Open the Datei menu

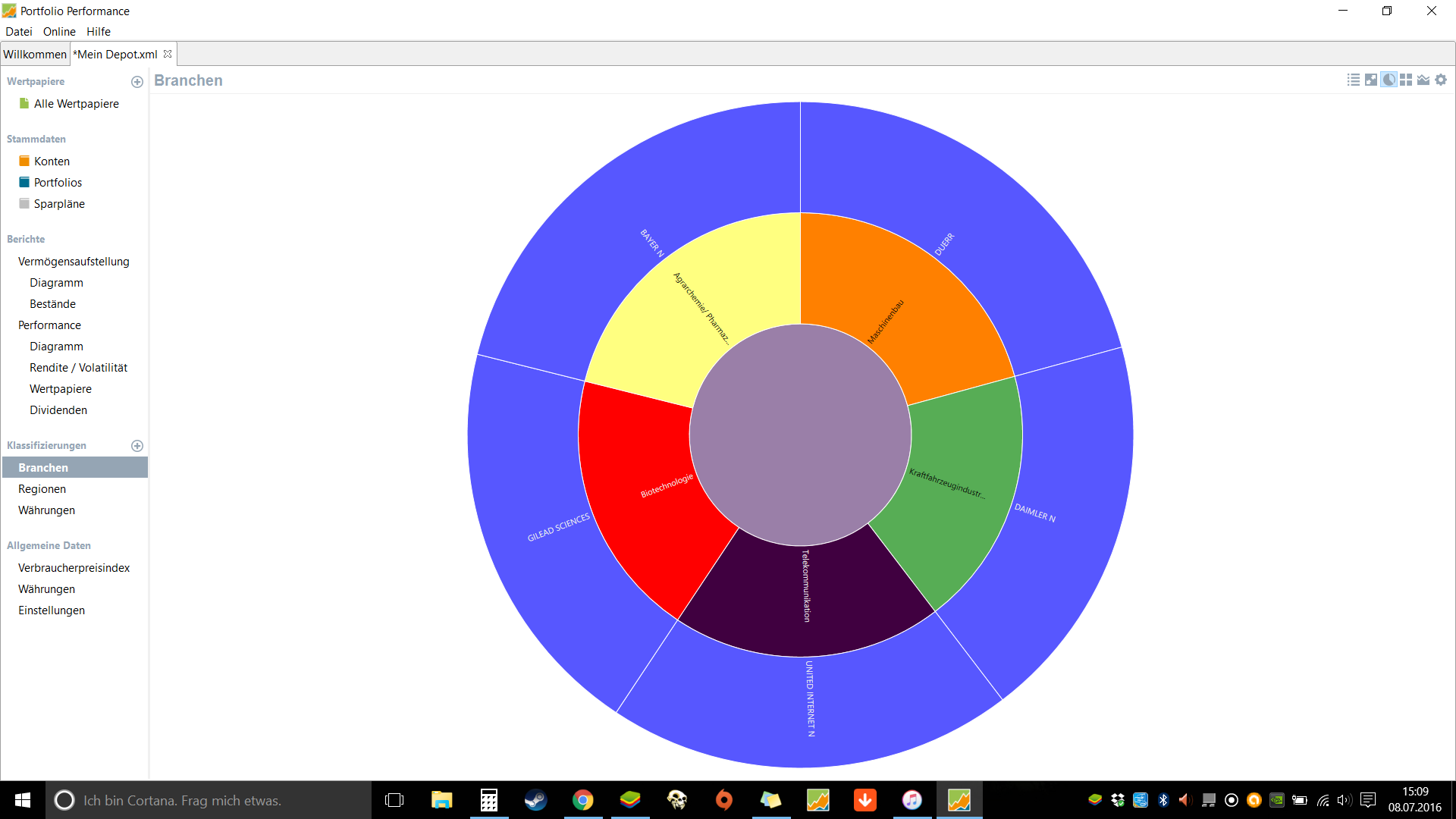[19, 31]
